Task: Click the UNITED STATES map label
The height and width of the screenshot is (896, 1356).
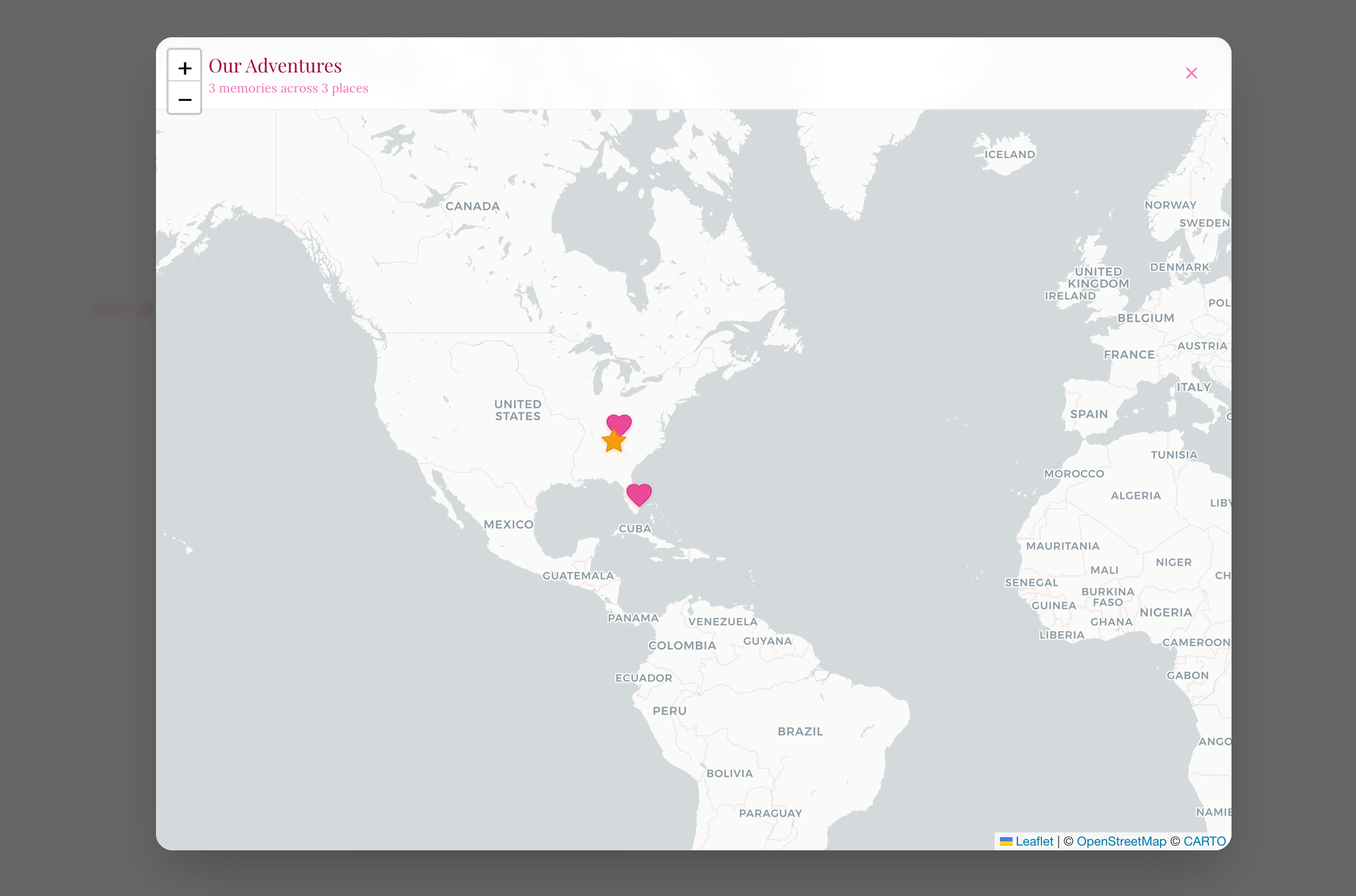Action: (x=518, y=410)
